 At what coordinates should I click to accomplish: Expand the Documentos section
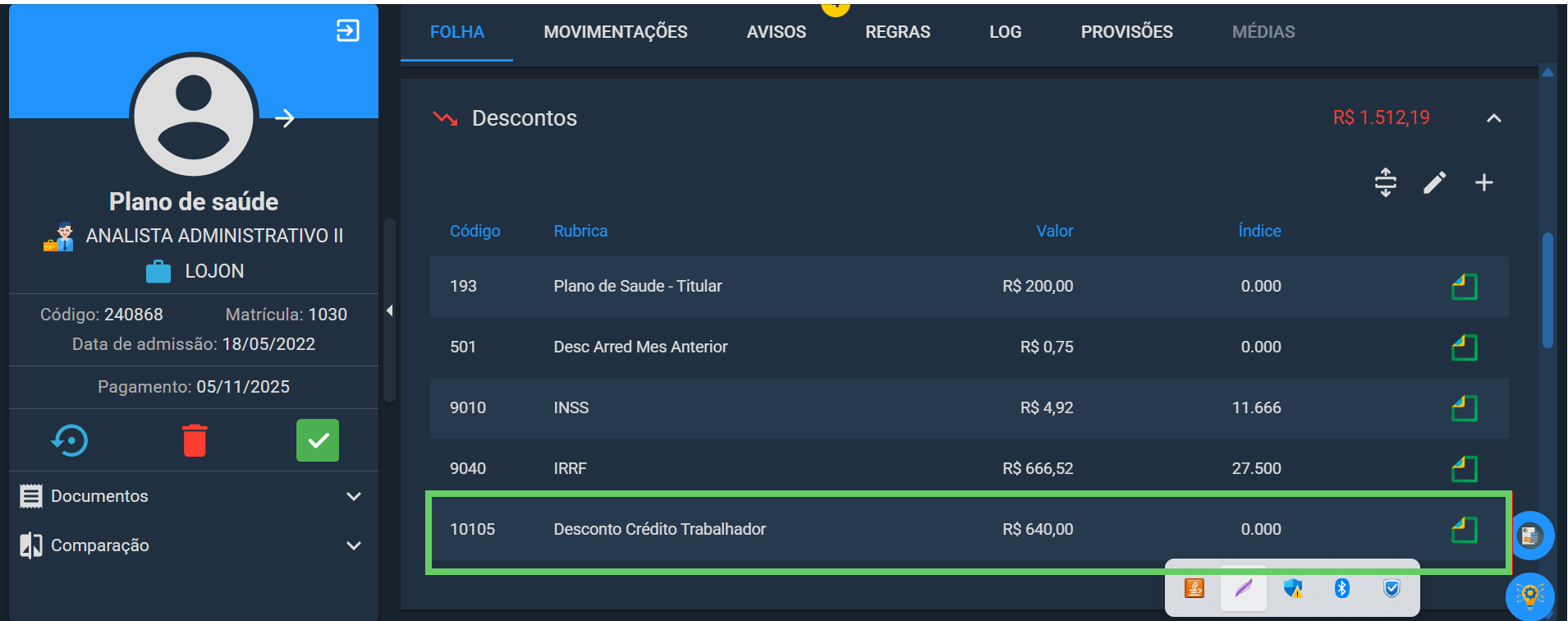tap(354, 496)
